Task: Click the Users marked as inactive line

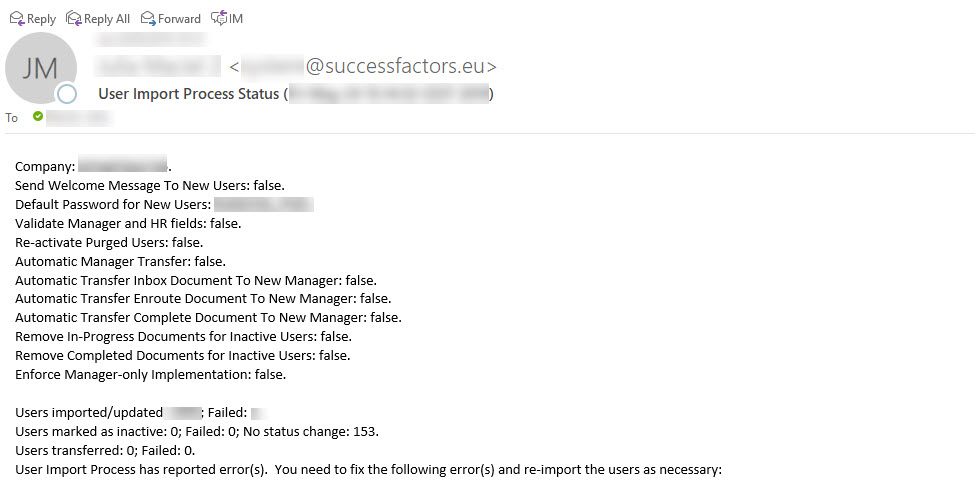Action: (196, 431)
